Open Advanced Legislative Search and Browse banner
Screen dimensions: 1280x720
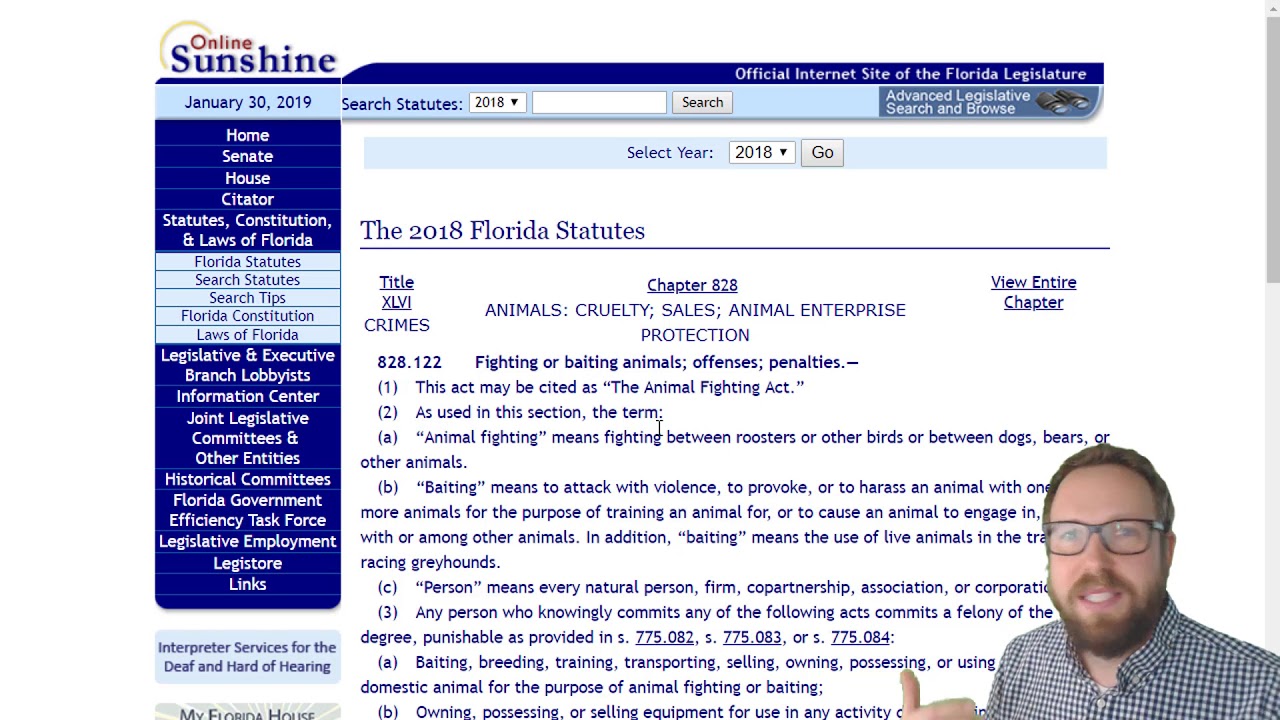tap(989, 102)
